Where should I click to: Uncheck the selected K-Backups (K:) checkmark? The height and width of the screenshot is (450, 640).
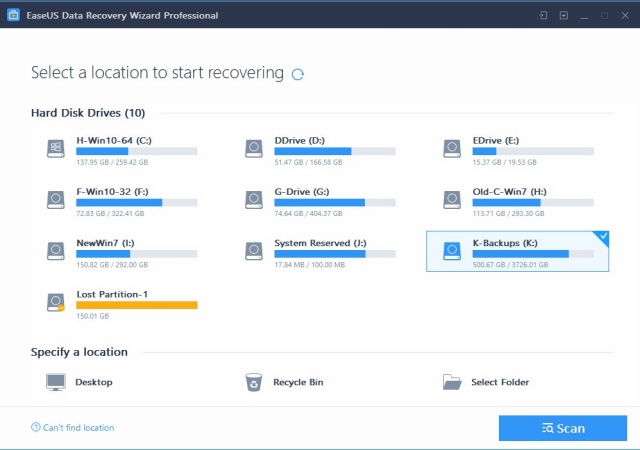pyautogui.click(x=600, y=238)
